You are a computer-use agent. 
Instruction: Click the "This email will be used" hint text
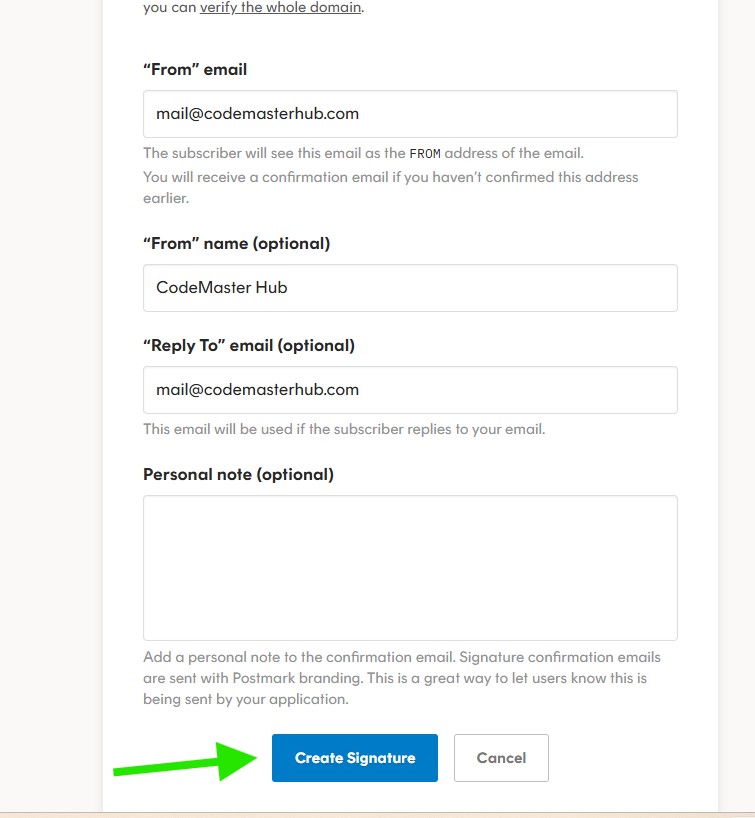(344, 430)
